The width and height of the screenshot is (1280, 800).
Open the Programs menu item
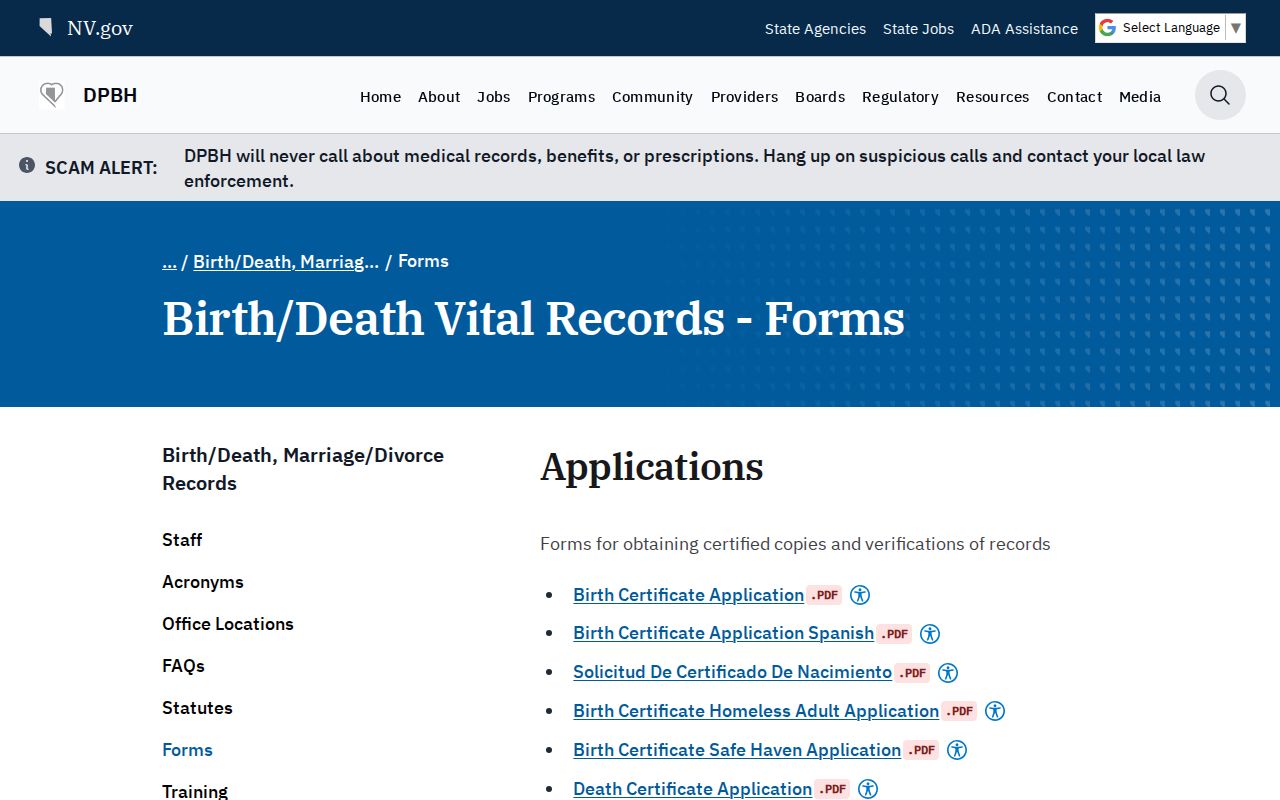[561, 97]
